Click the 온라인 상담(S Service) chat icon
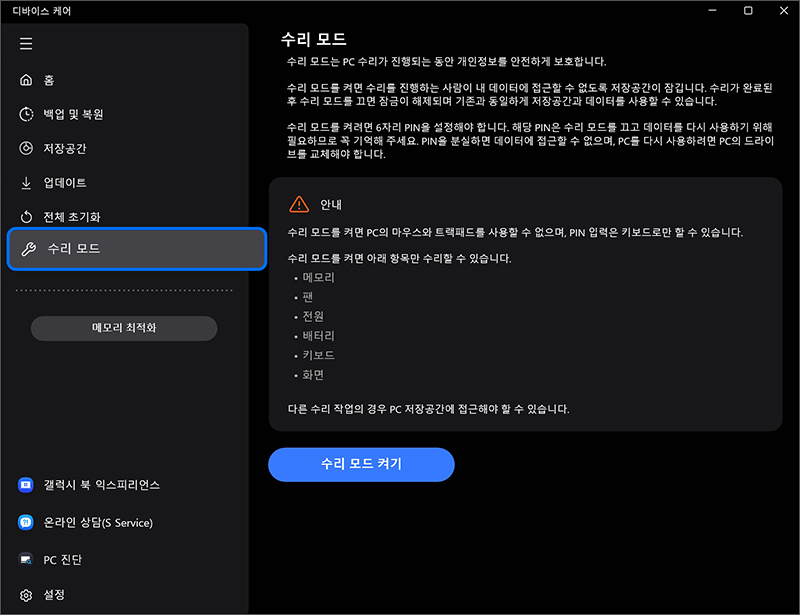The height and width of the screenshot is (615, 800). click(x=26, y=522)
